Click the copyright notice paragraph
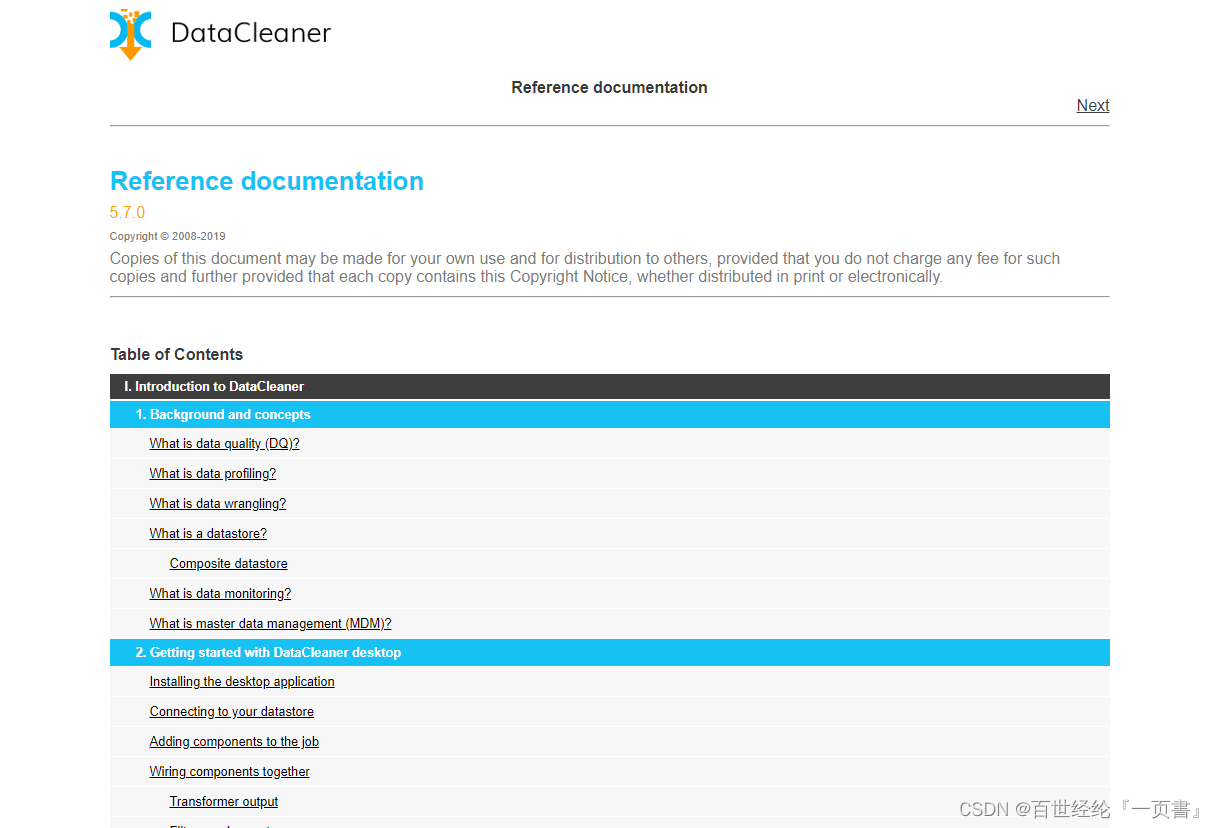 585,268
